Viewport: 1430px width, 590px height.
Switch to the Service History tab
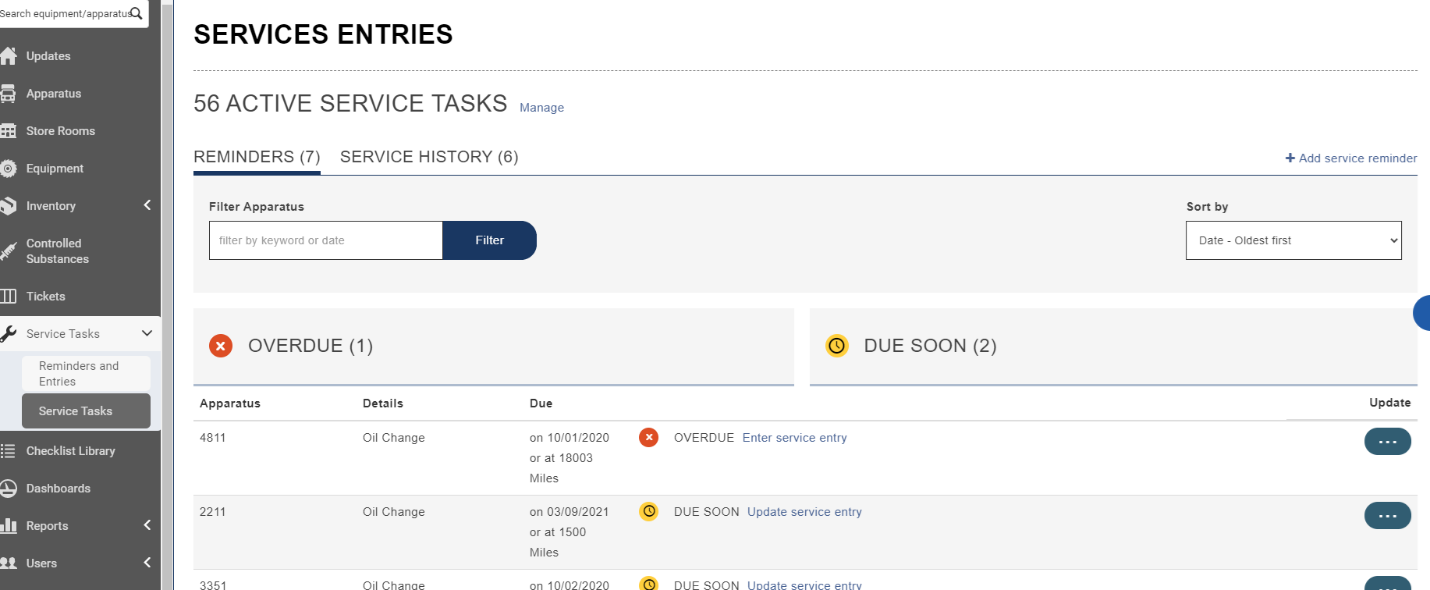tap(429, 157)
